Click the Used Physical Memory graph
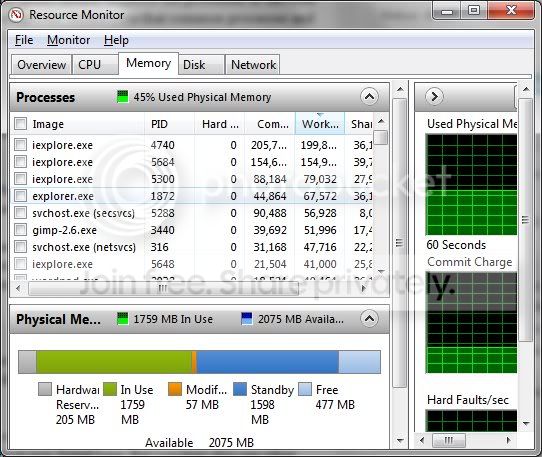 pyautogui.click(x=471, y=185)
